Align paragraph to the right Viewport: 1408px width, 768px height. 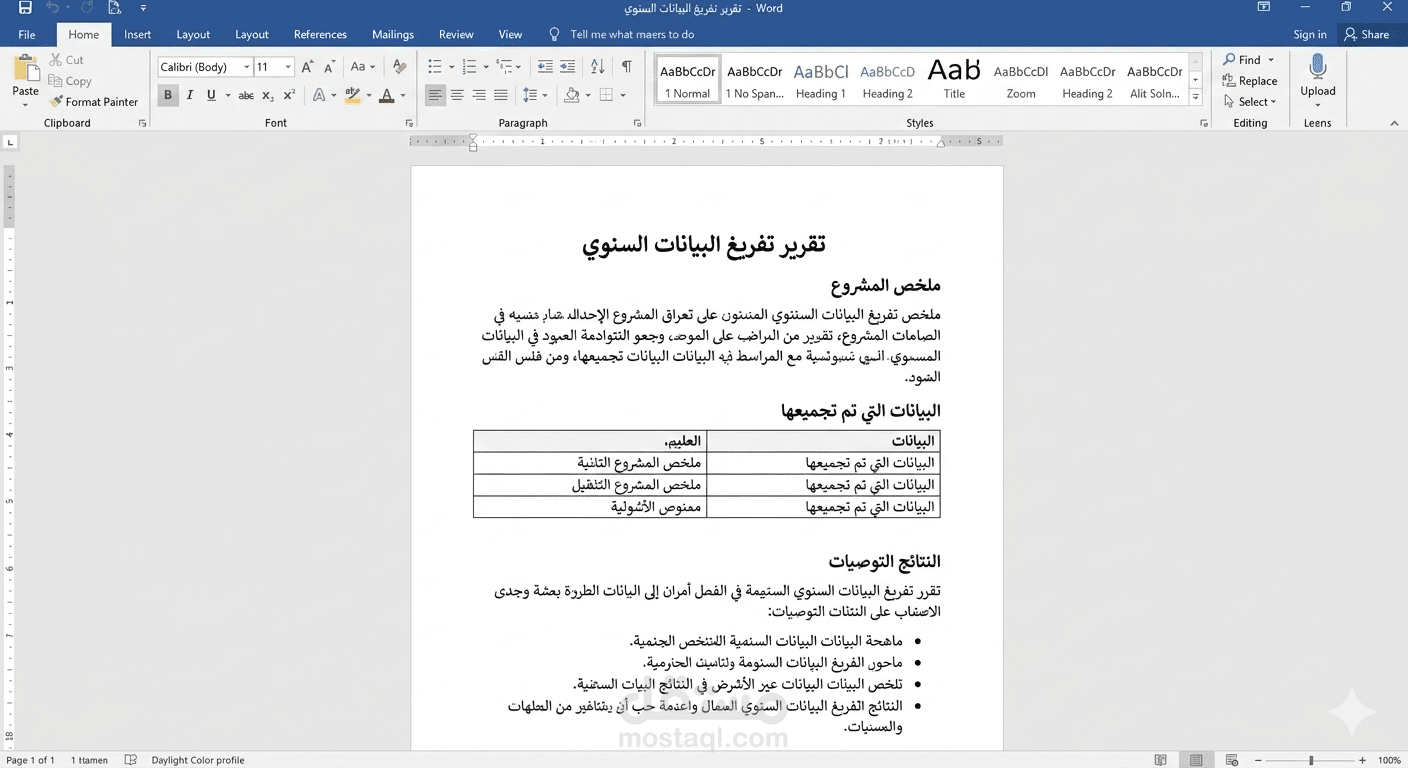point(479,96)
